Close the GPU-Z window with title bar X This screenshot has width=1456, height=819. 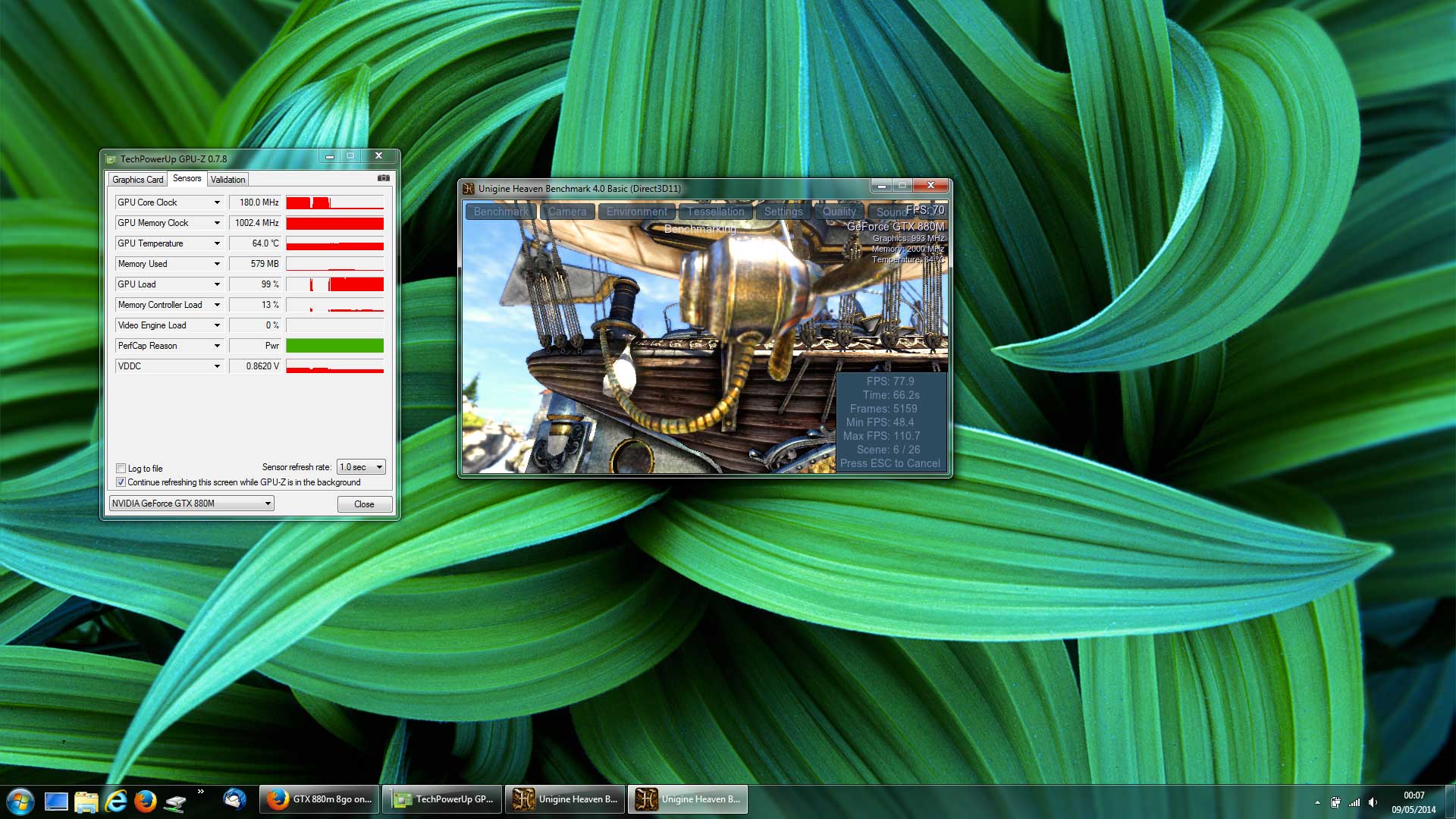378,156
